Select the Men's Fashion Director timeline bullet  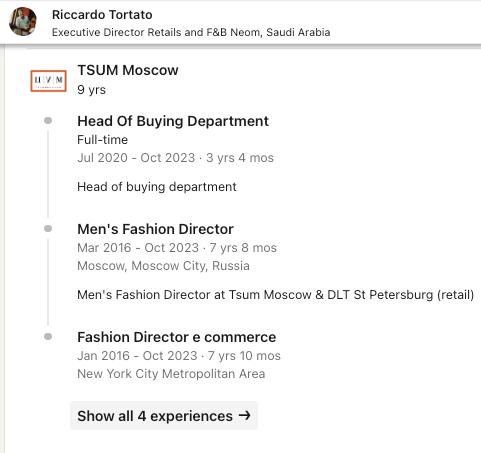point(48,228)
